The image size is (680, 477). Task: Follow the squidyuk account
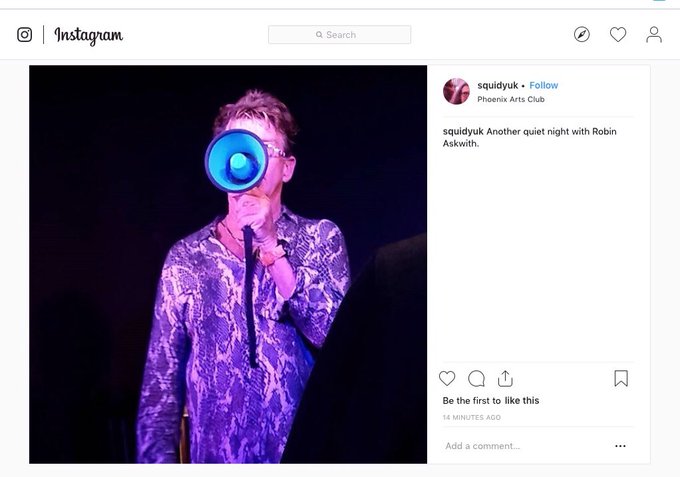point(543,85)
